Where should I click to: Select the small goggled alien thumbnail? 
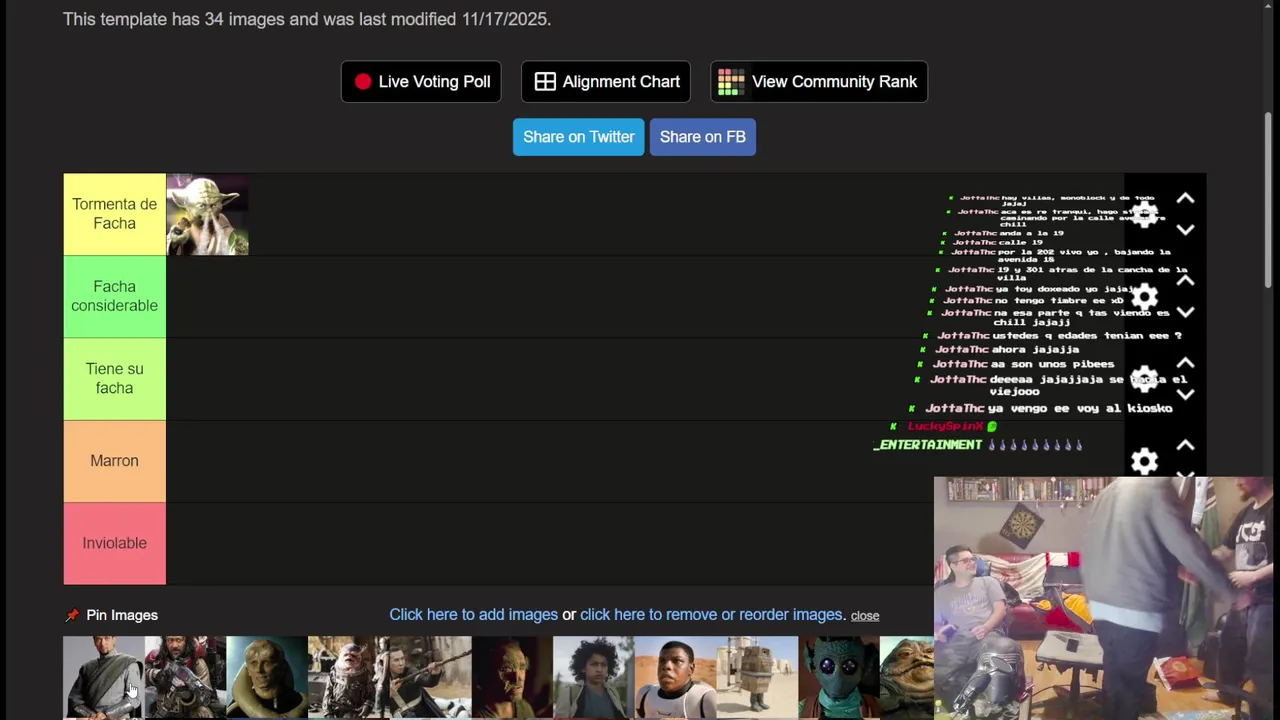pyautogui.click(x=348, y=677)
